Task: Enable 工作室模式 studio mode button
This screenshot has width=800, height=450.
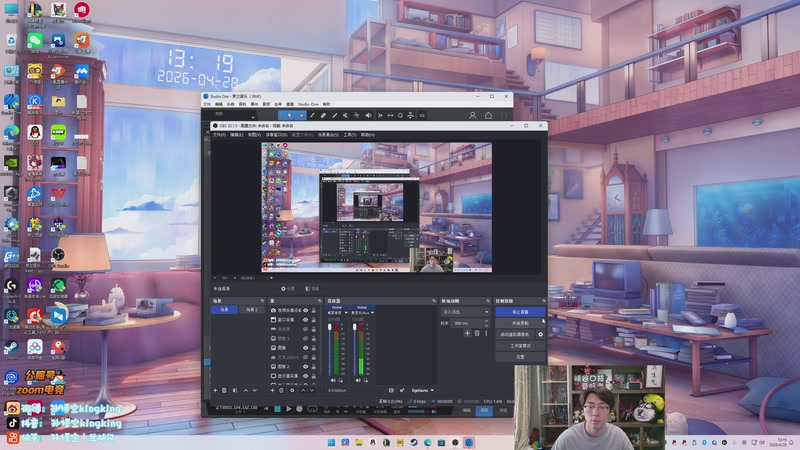Action: 520,346
